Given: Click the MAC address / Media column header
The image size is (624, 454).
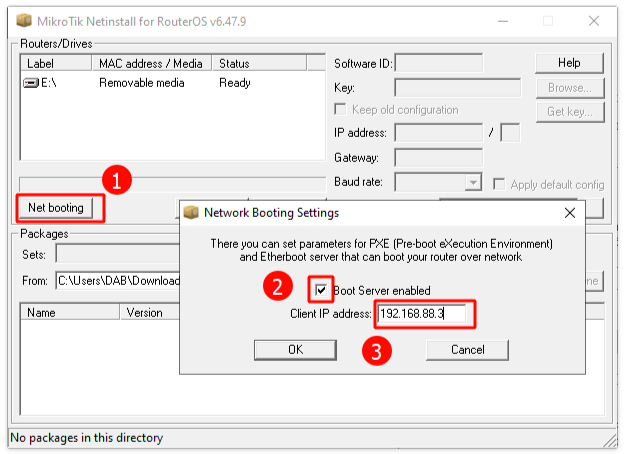Looking at the screenshot, I should pos(152,64).
